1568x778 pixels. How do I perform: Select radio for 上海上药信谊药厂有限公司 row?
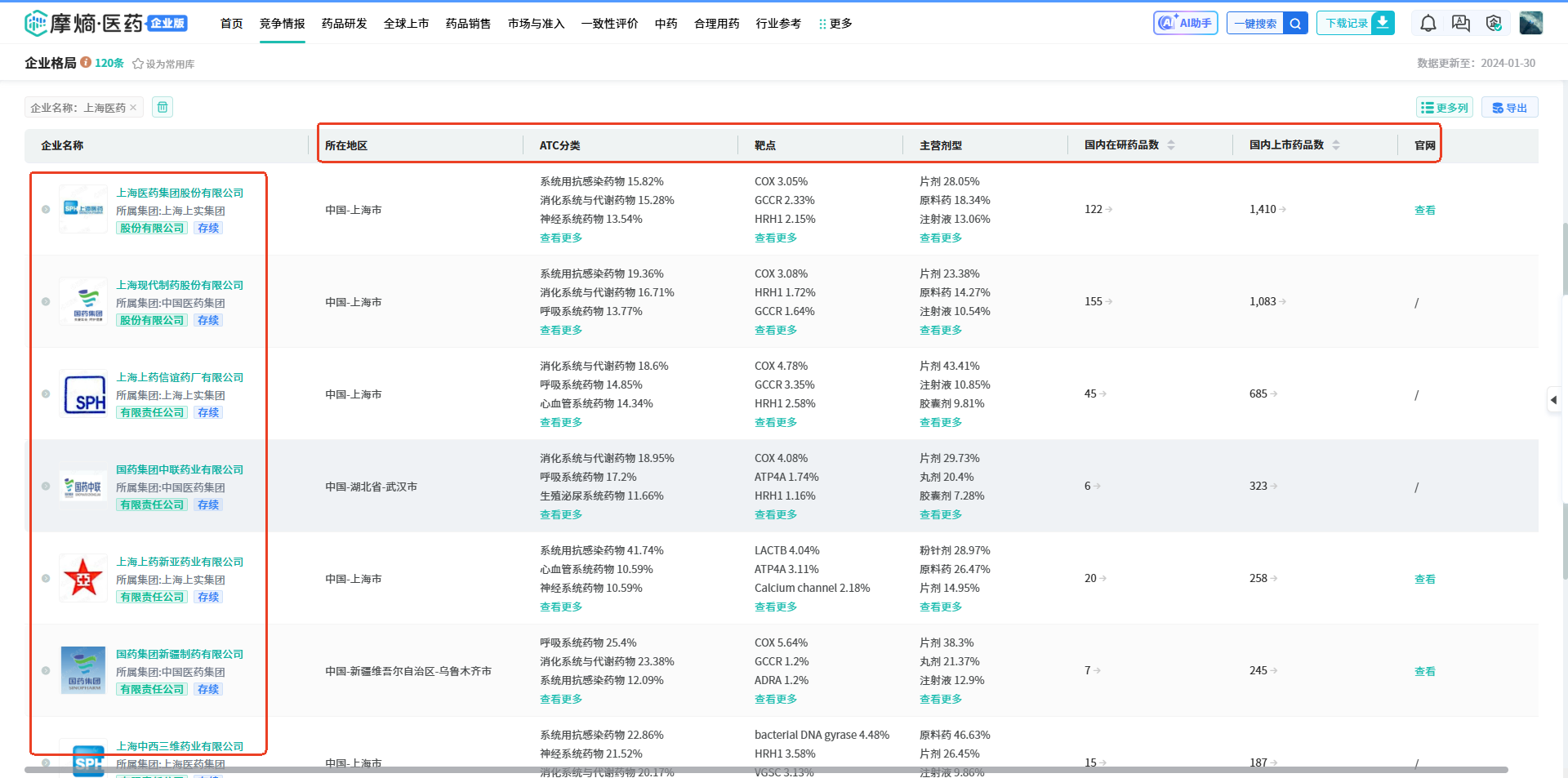point(46,393)
